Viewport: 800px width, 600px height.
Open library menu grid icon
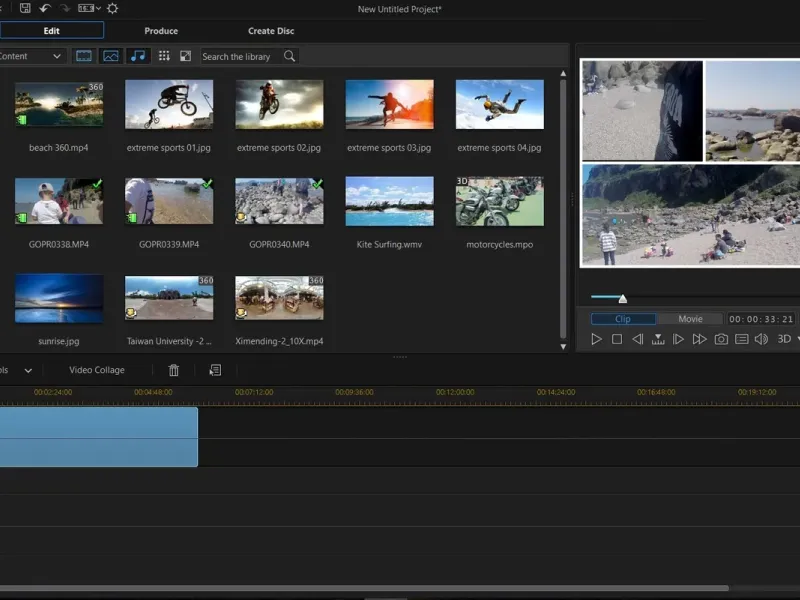164,56
